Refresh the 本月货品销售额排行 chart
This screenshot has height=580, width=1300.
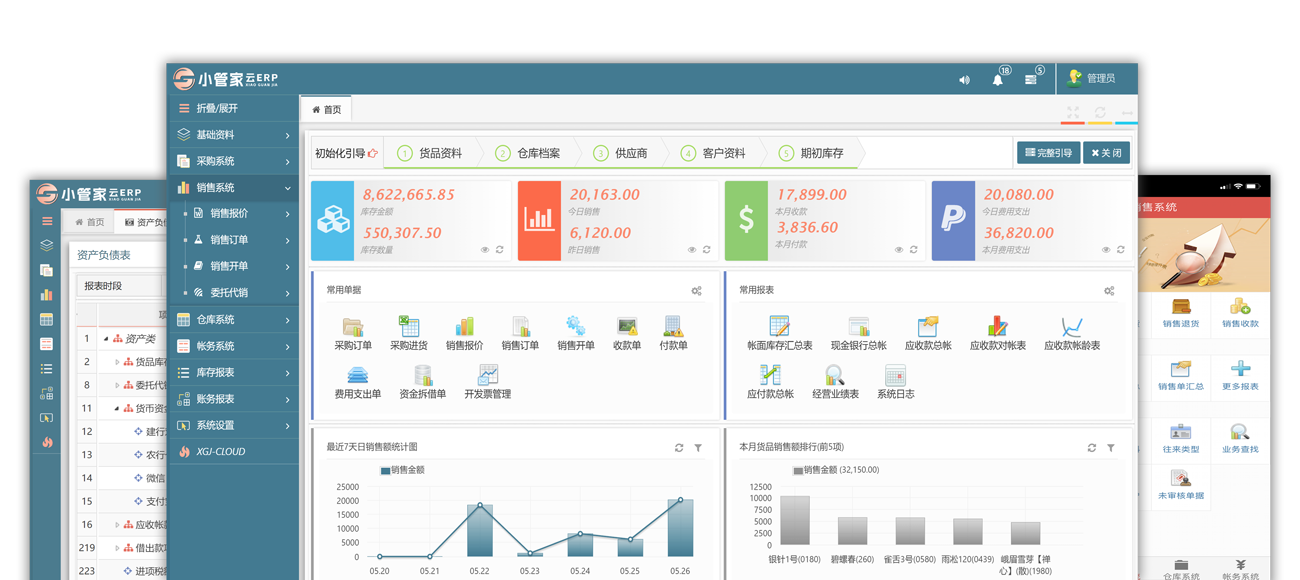[1092, 448]
